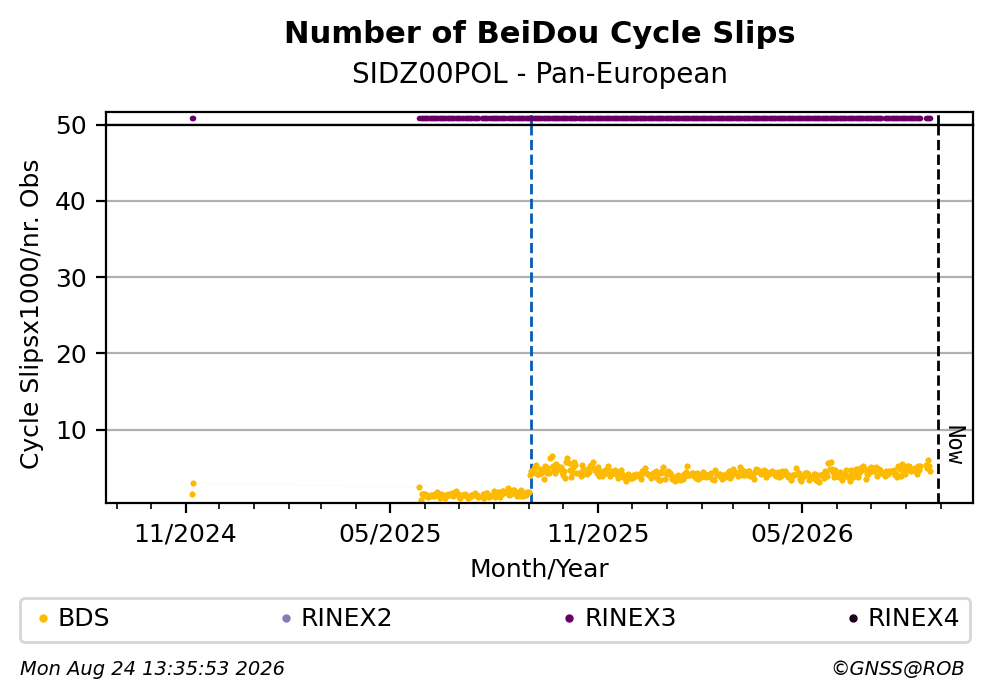Click the ©GNSS@ROB copyright text

click(898, 669)
